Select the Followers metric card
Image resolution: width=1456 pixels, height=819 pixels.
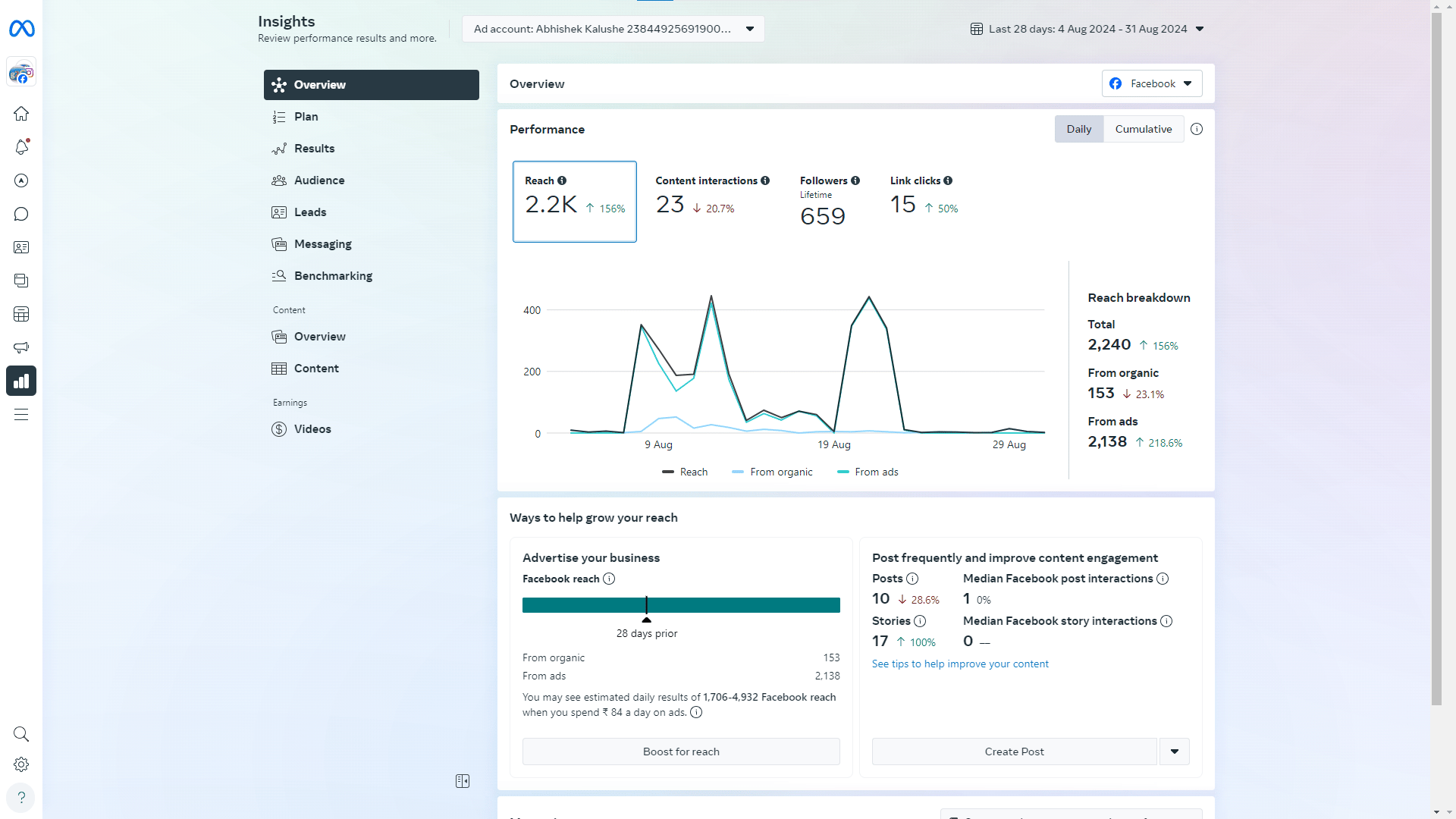[830, 202]
